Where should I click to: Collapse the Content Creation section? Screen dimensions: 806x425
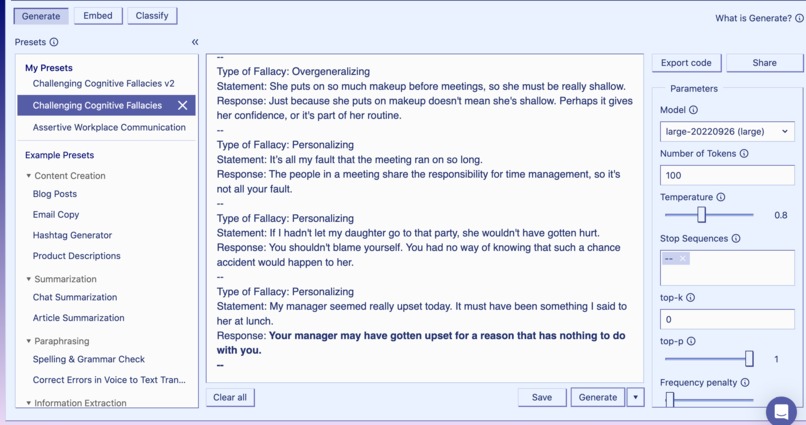click(x=29, y=176)
